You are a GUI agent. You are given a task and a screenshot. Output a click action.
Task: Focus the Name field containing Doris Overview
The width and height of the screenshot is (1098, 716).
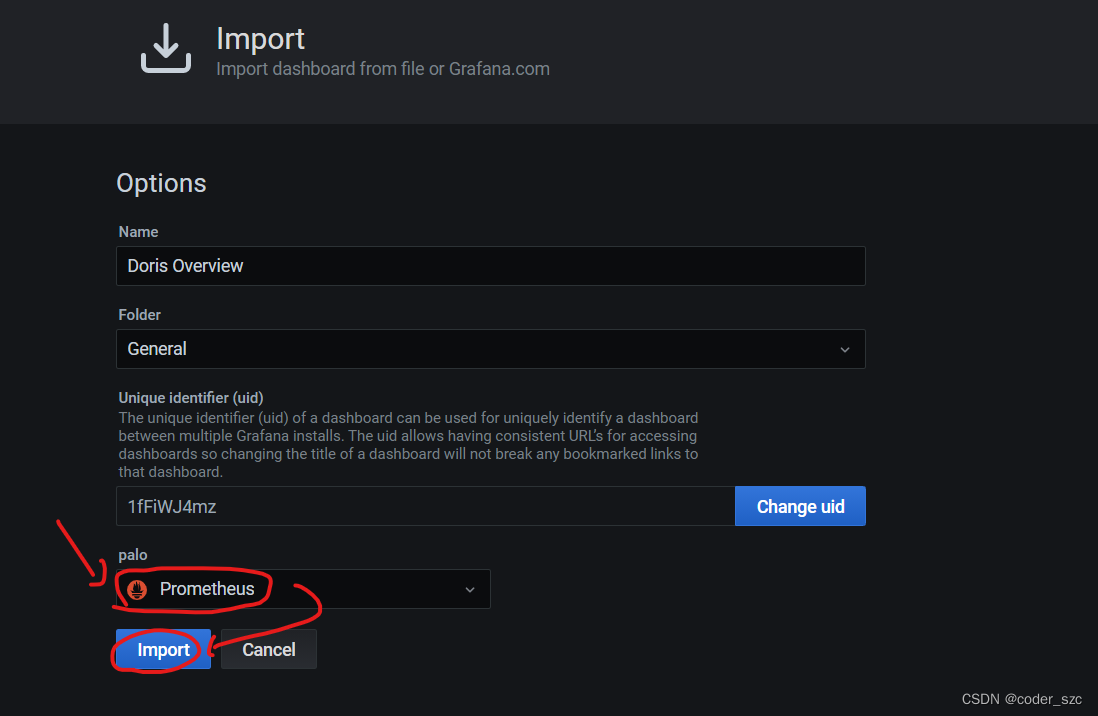490,266
